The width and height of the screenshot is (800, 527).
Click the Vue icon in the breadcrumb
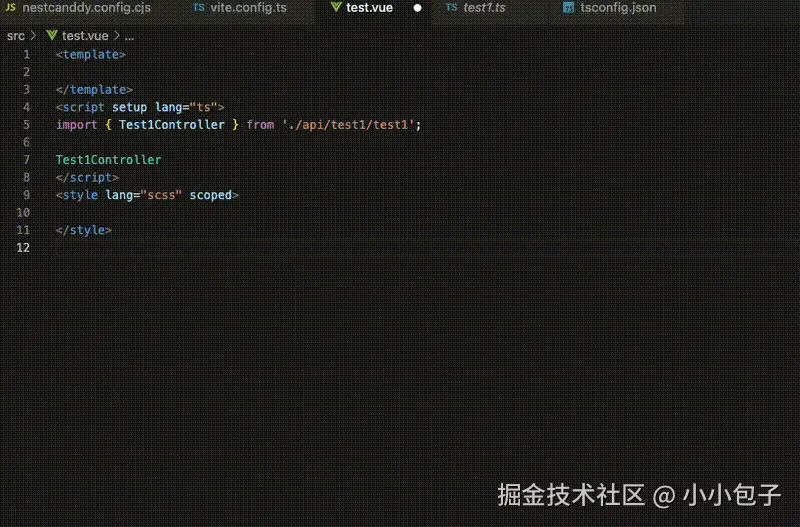pyautogui.click(x=52, y=36)
